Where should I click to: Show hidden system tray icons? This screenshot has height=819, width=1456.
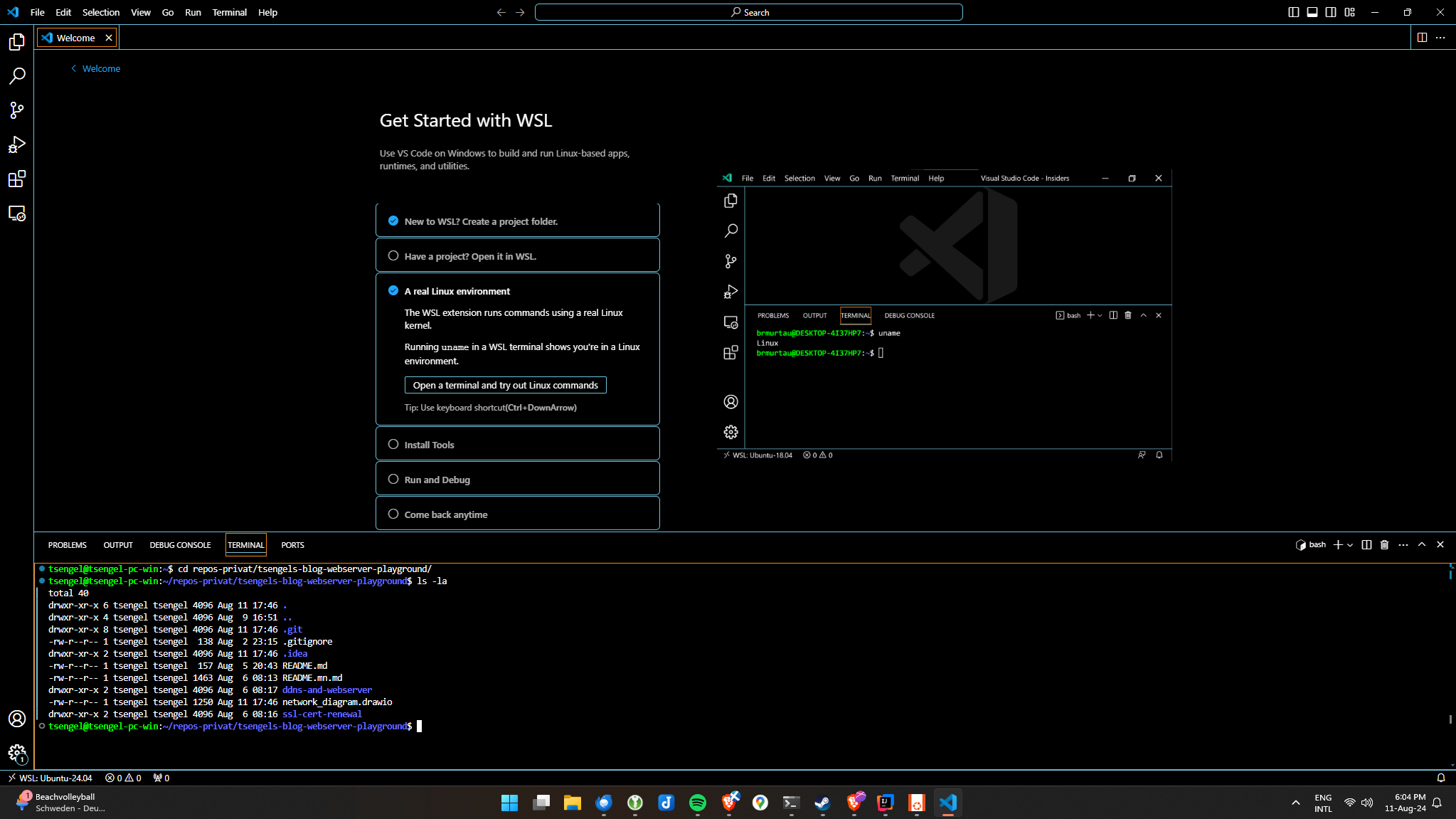1296,803
